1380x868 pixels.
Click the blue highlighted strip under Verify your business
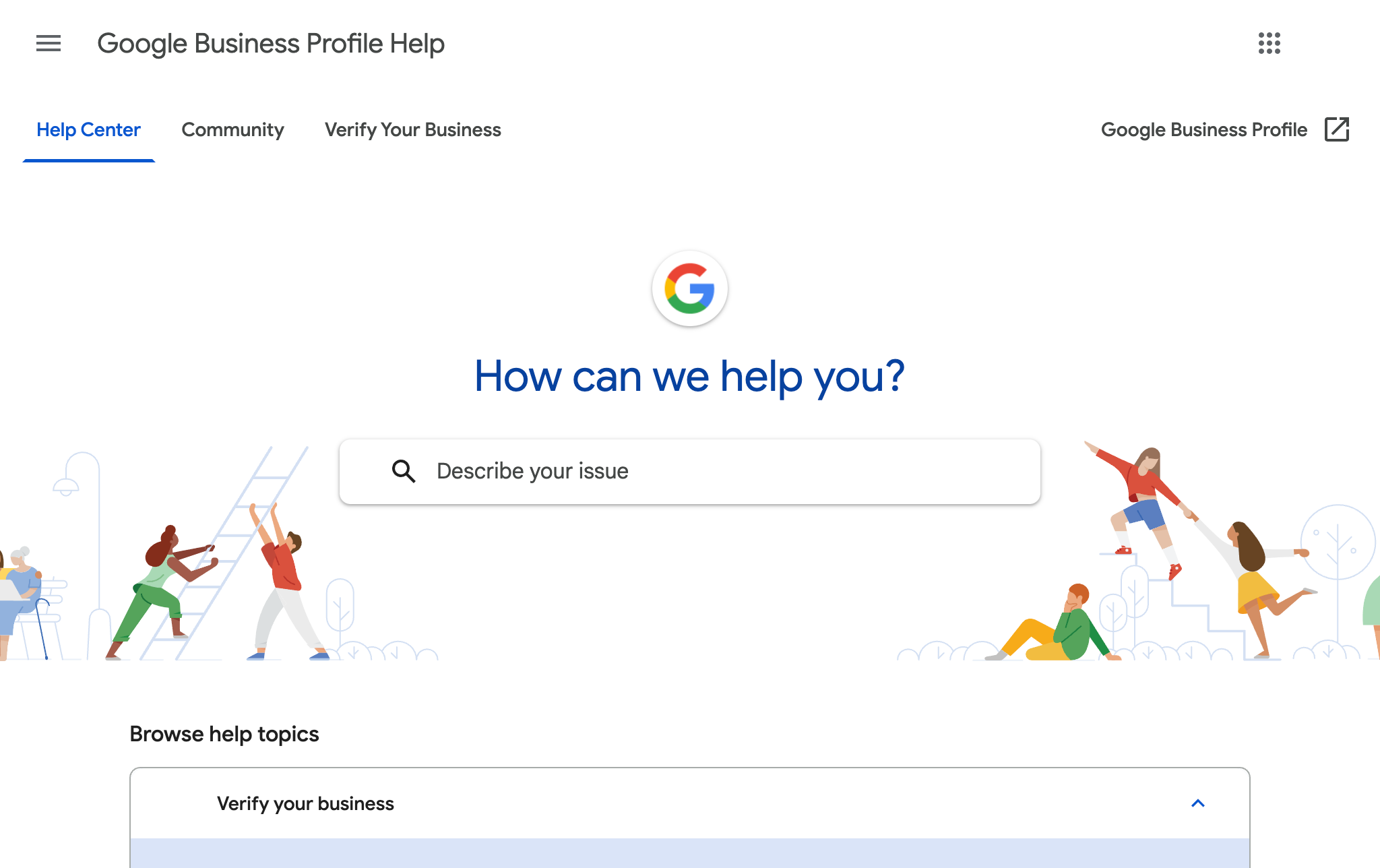689,853
